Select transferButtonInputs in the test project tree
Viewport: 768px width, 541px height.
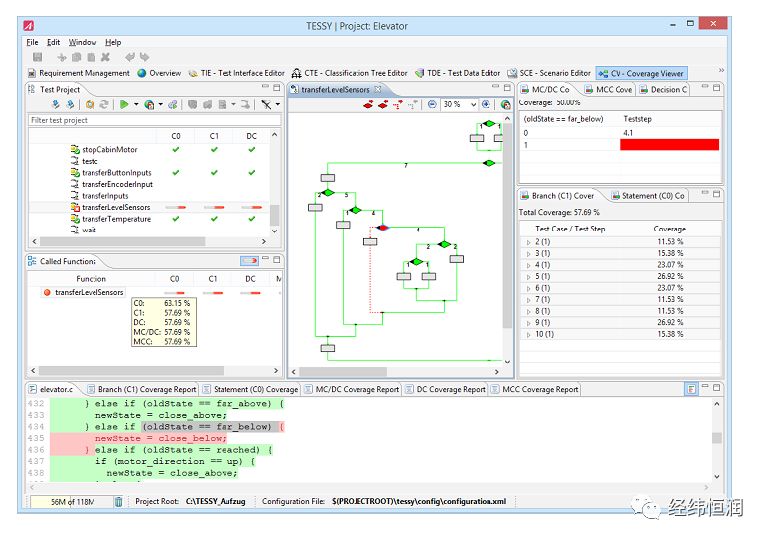point(117,173)
